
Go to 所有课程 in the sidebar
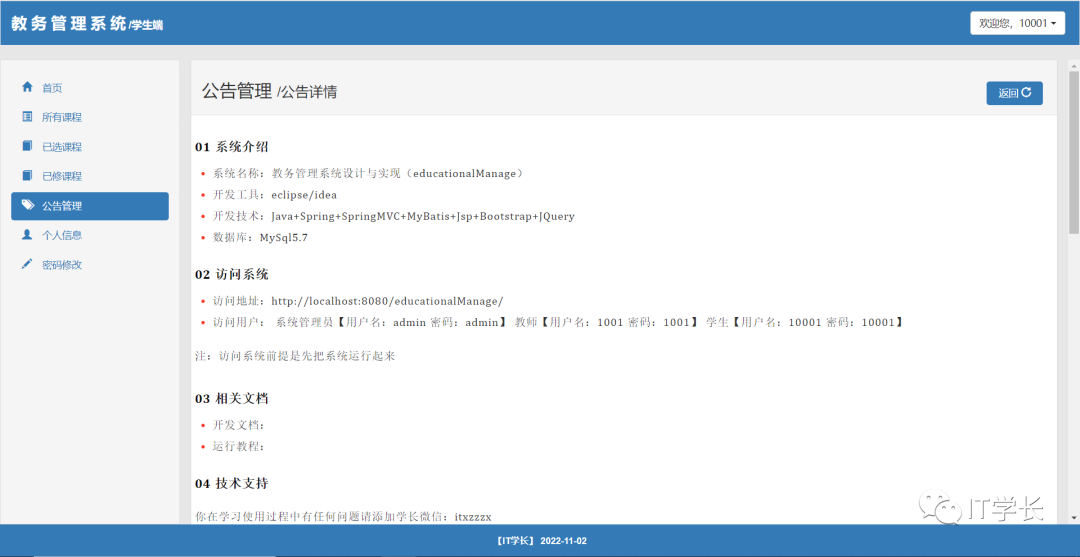pos(90,117)
